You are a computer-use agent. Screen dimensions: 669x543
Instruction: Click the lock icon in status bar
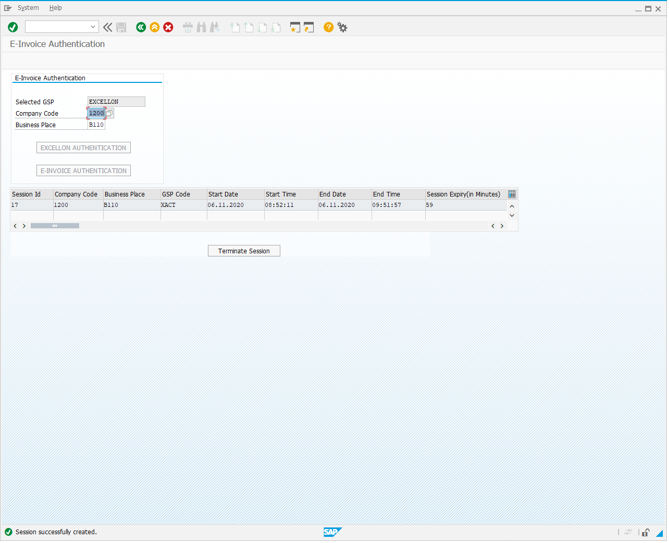[x=646, y=532]
